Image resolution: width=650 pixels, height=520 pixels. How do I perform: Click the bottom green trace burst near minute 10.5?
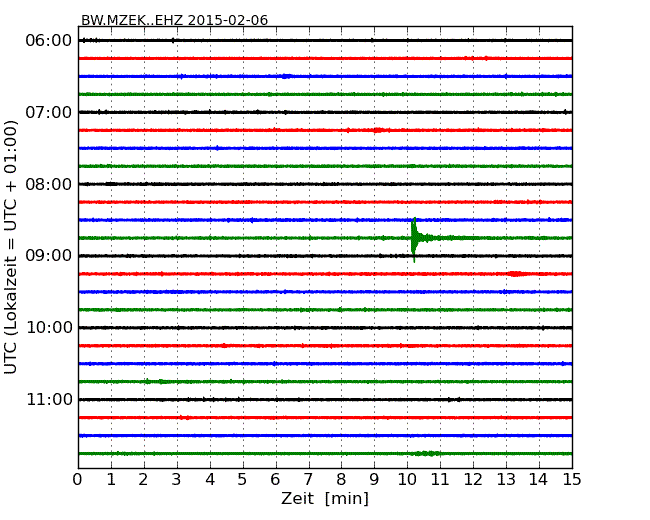point(427,453)
